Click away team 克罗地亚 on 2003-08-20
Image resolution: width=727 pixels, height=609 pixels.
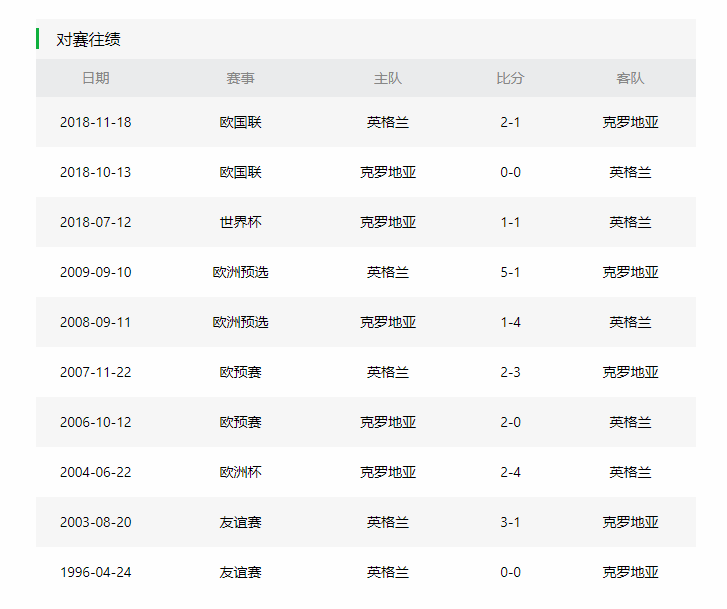(x=630, y=522)
